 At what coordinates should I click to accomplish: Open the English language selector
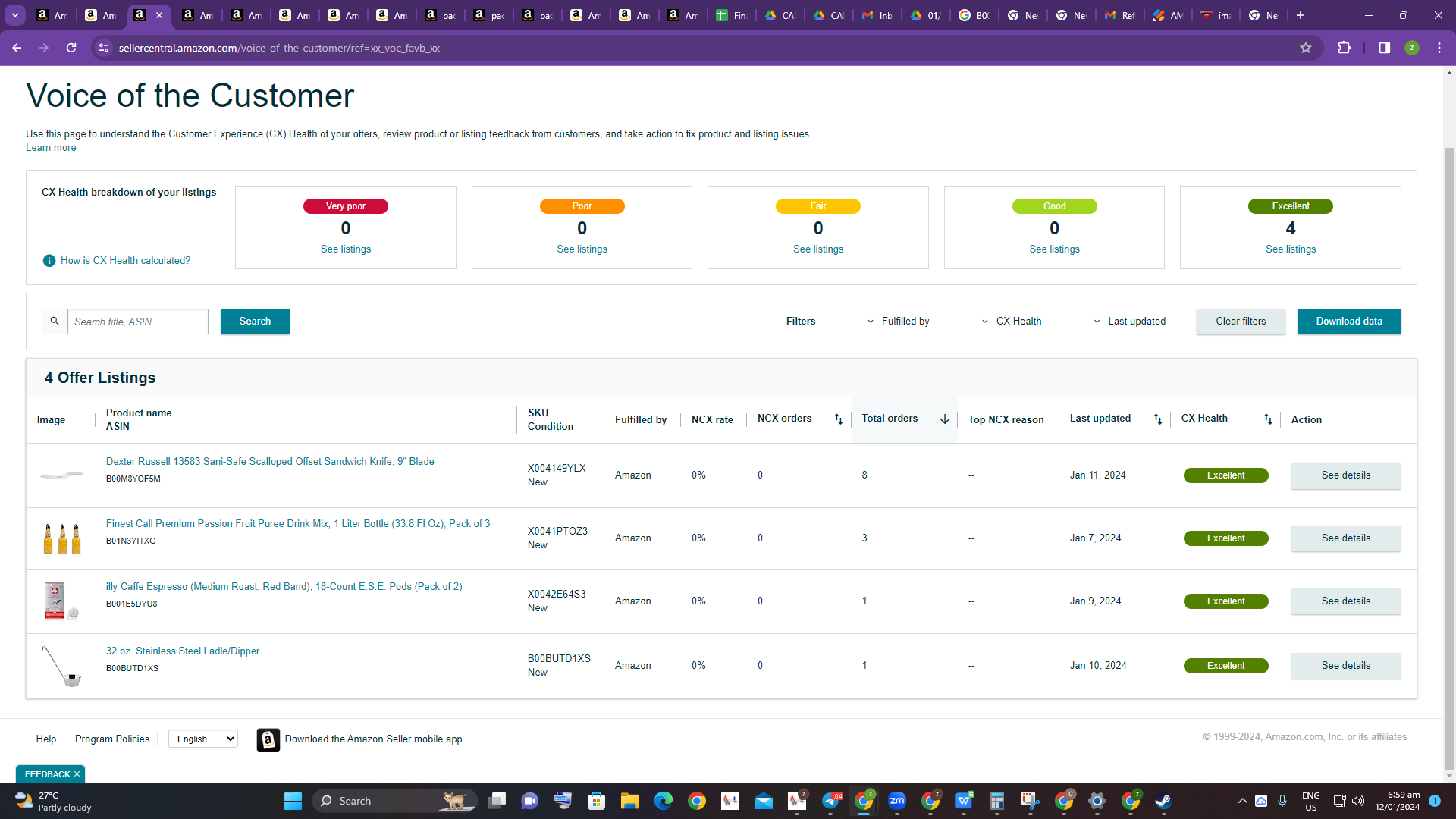click(x=203, y=739)
